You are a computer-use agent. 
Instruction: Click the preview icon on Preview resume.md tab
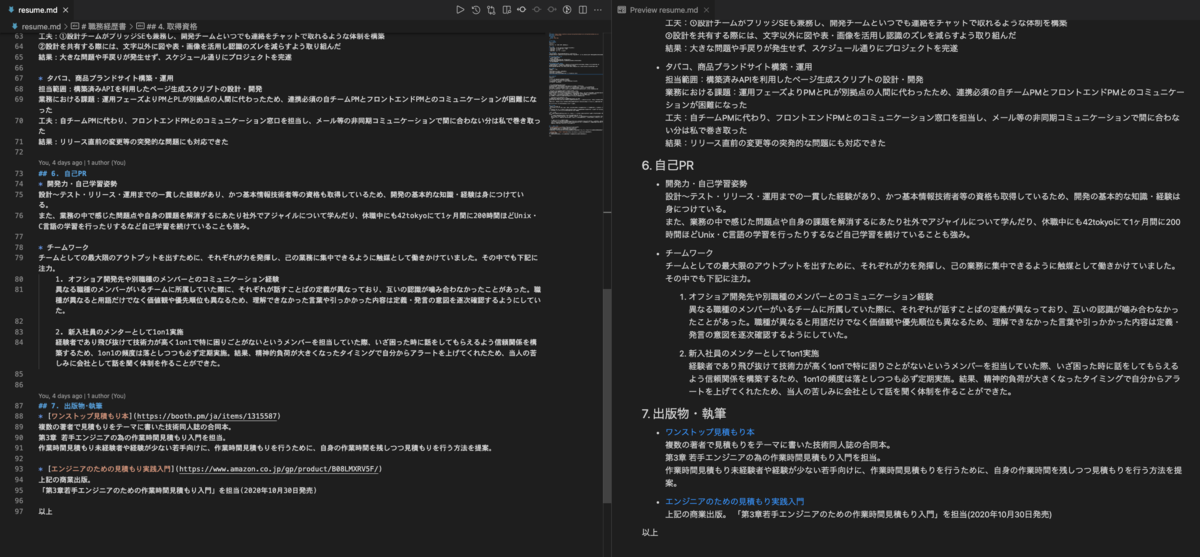coord(621,10)
